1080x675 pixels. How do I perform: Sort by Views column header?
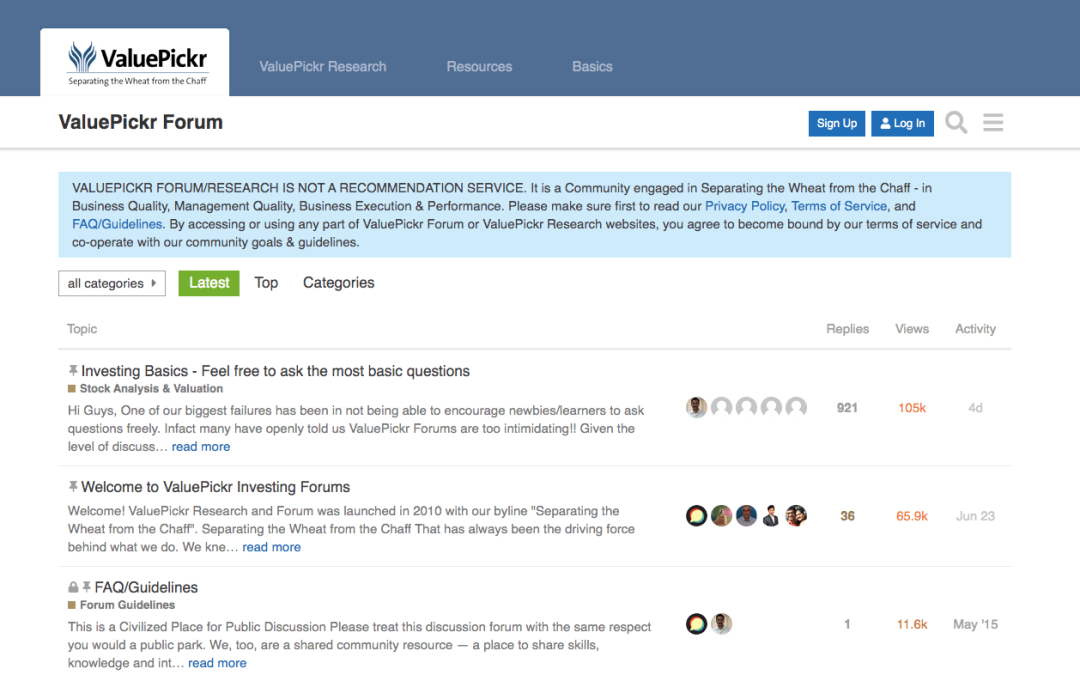pyautogui.click(x=912, y=329)
